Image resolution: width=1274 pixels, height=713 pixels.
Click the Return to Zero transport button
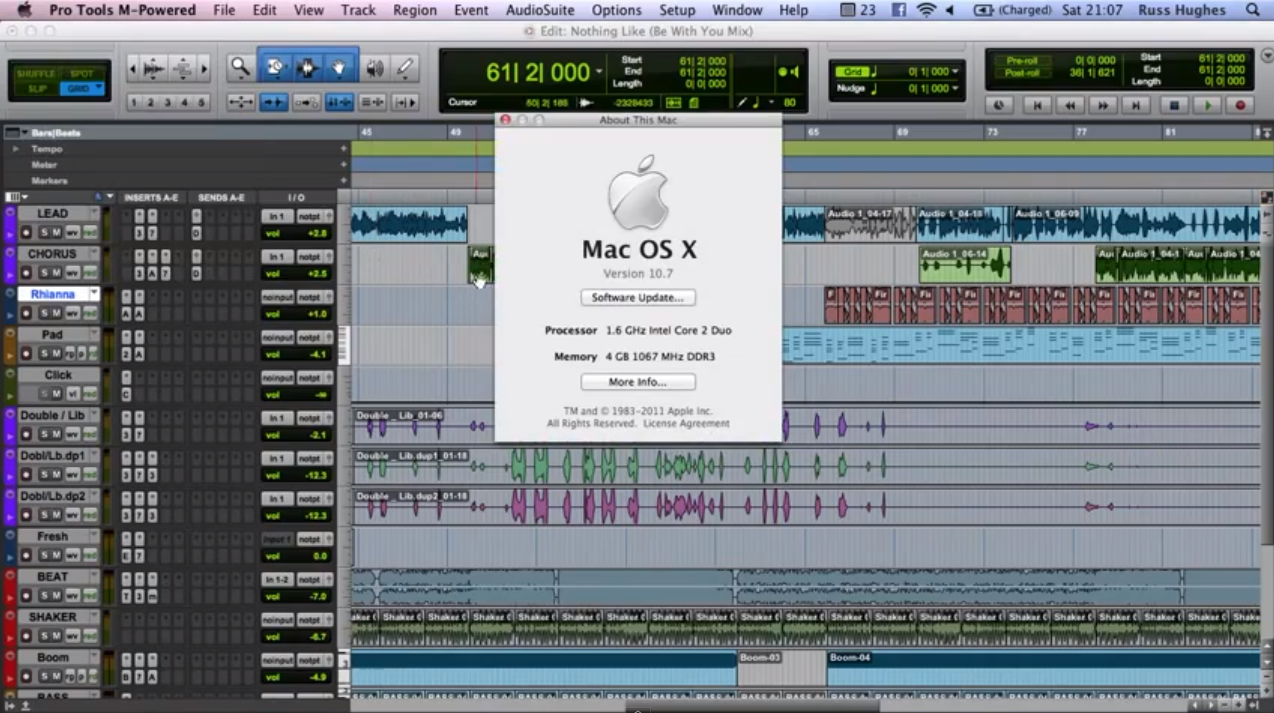1037,105
